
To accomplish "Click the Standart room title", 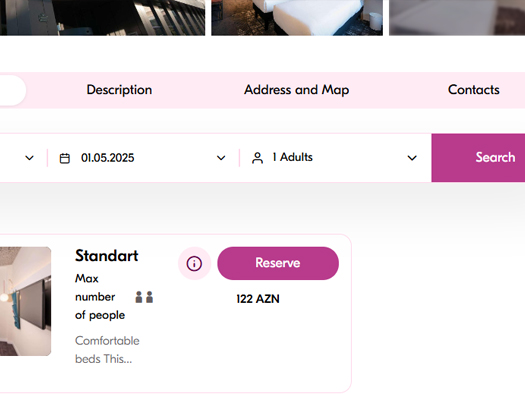I will 106,256.
